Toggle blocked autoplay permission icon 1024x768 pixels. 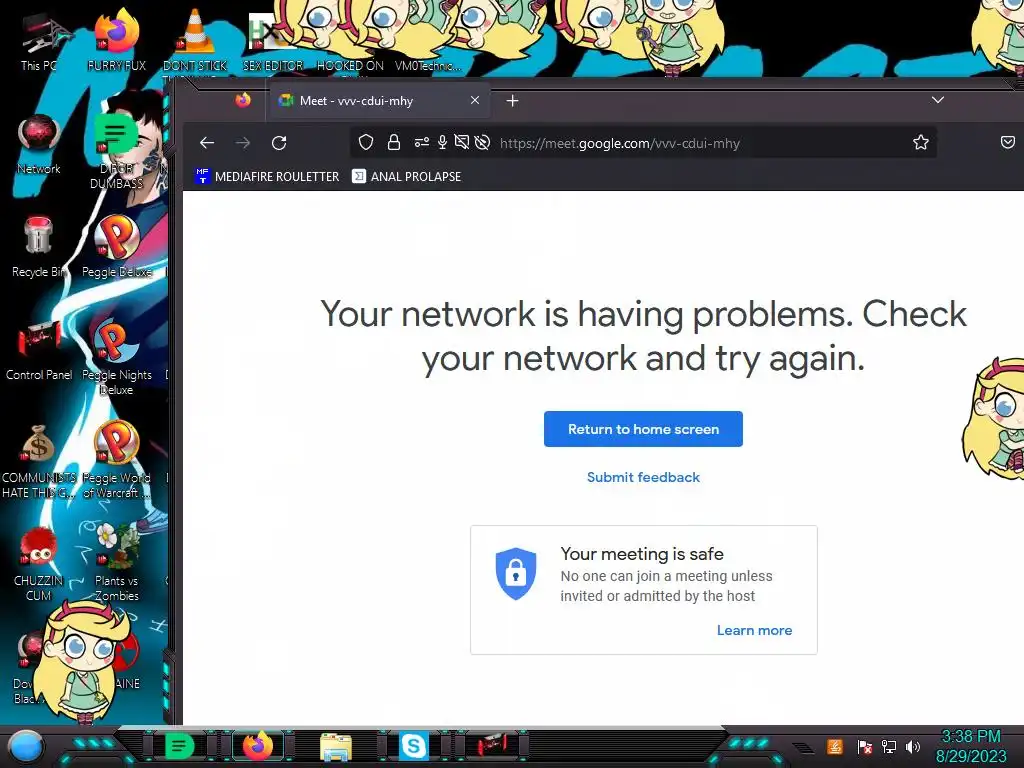click(x=483, y=142)
